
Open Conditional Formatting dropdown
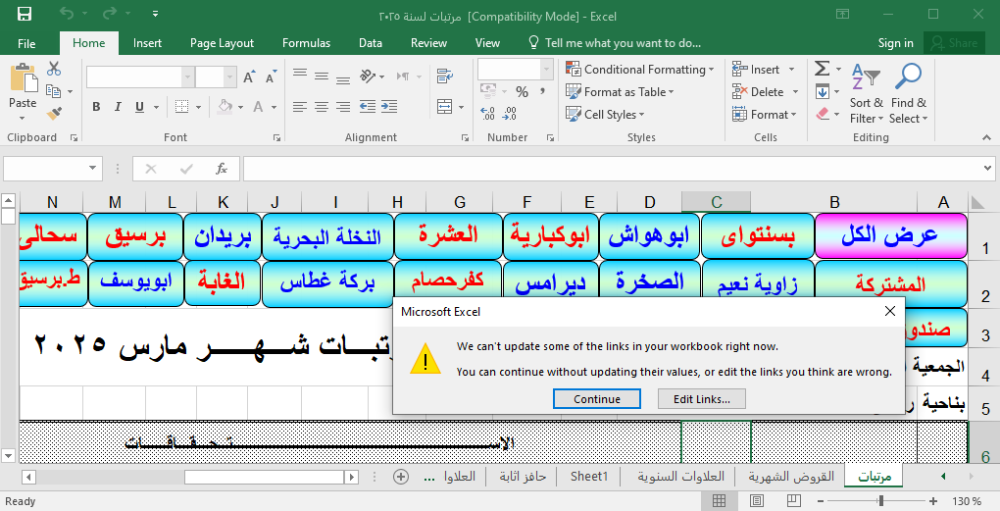point(640,69)
